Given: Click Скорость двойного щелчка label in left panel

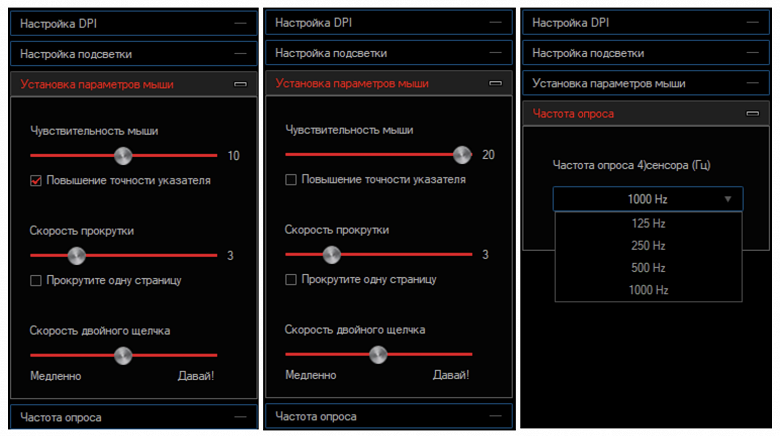Looking at the screenshot, I should pyautogui.click(x=99, y=330).
